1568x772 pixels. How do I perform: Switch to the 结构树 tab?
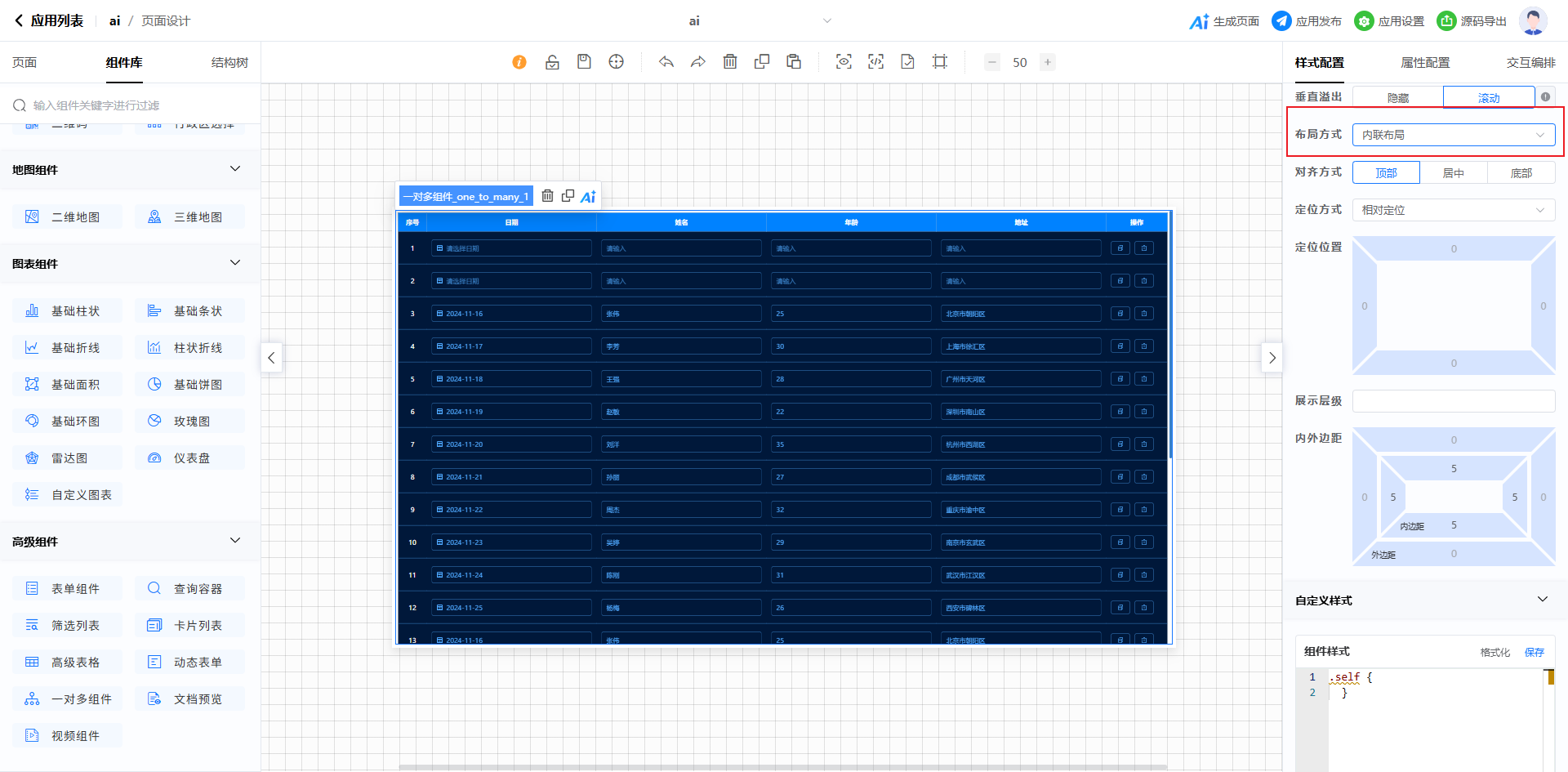[229, 63]
